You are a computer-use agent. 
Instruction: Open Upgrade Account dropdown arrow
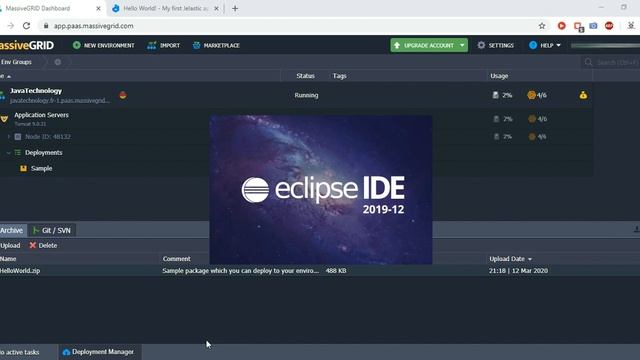pyautogui.click(x=462, y=45)
